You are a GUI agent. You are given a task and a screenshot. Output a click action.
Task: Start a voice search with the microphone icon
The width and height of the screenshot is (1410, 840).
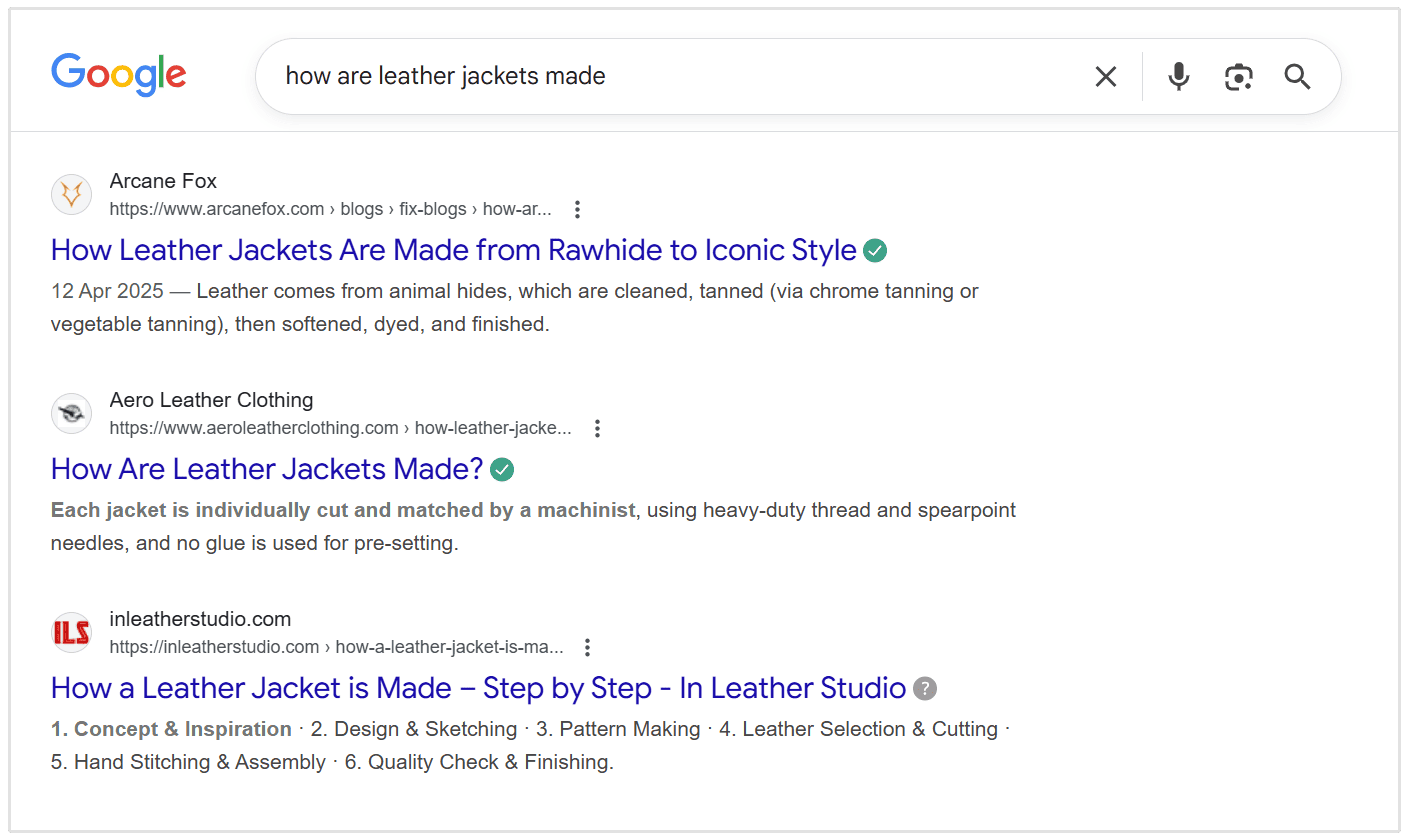[x=1178, y=76]
